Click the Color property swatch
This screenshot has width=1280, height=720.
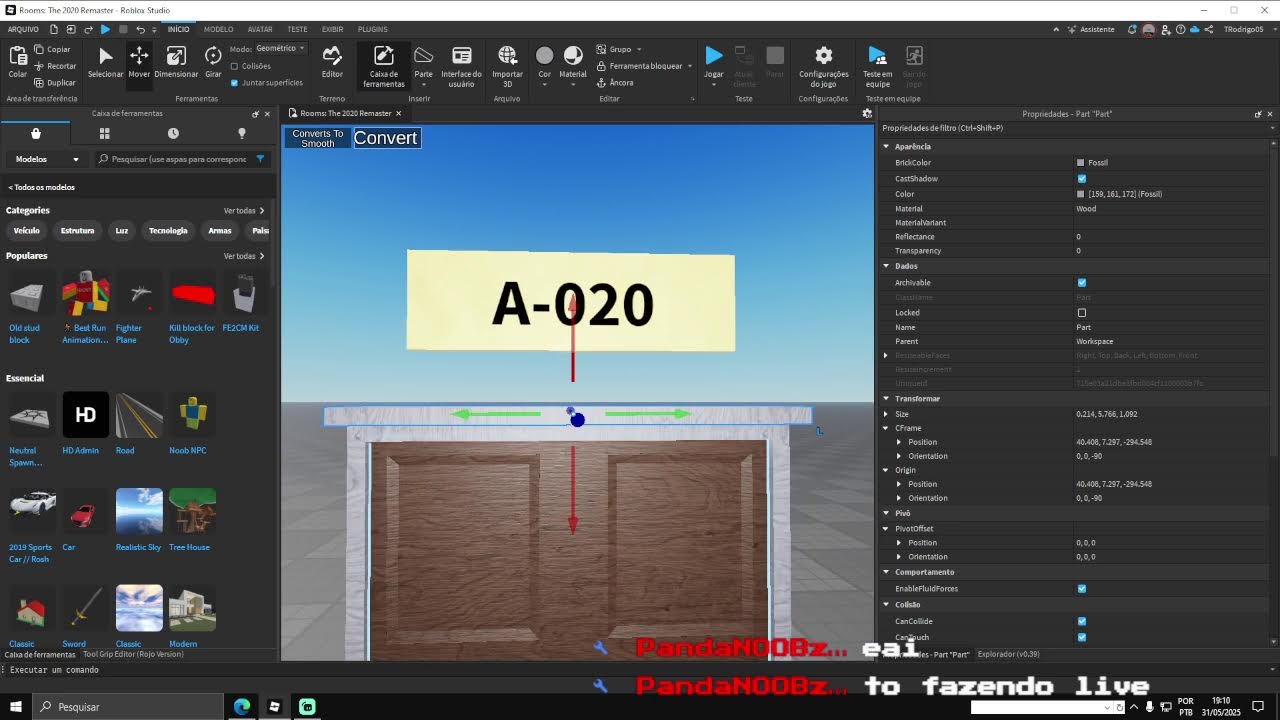coord(1081,194)
